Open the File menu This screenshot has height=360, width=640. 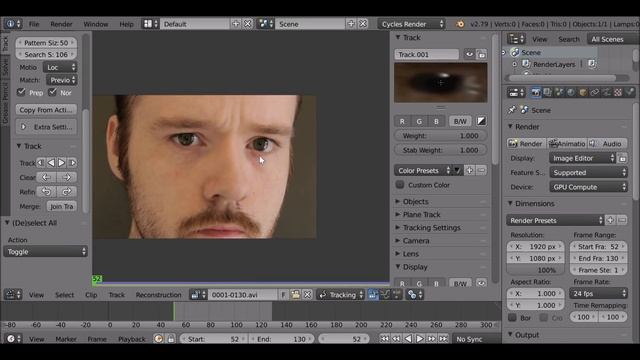tap(34, 24)
